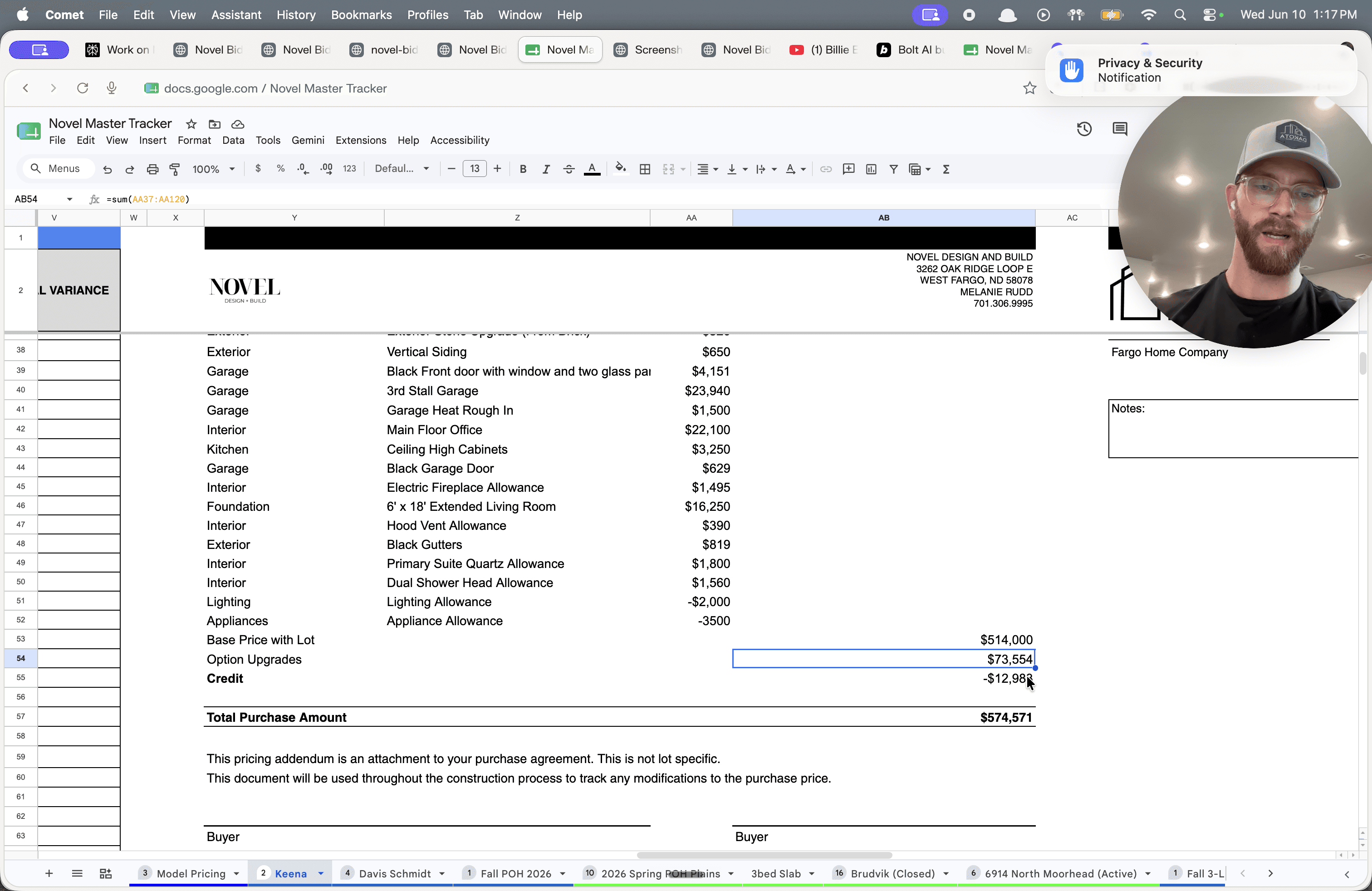Open horizontal align dropdown

tap(707, 169)
